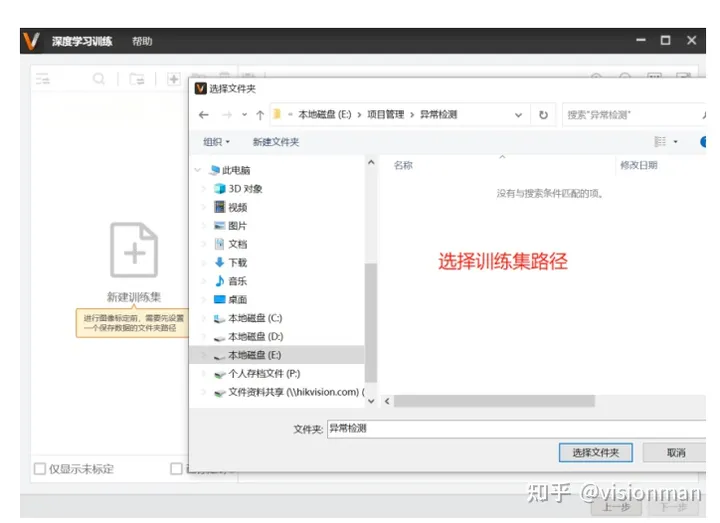Screen dimensions: 720x523
Task: Click the open folder toolbar icon
Action: (x=136, y=79)
